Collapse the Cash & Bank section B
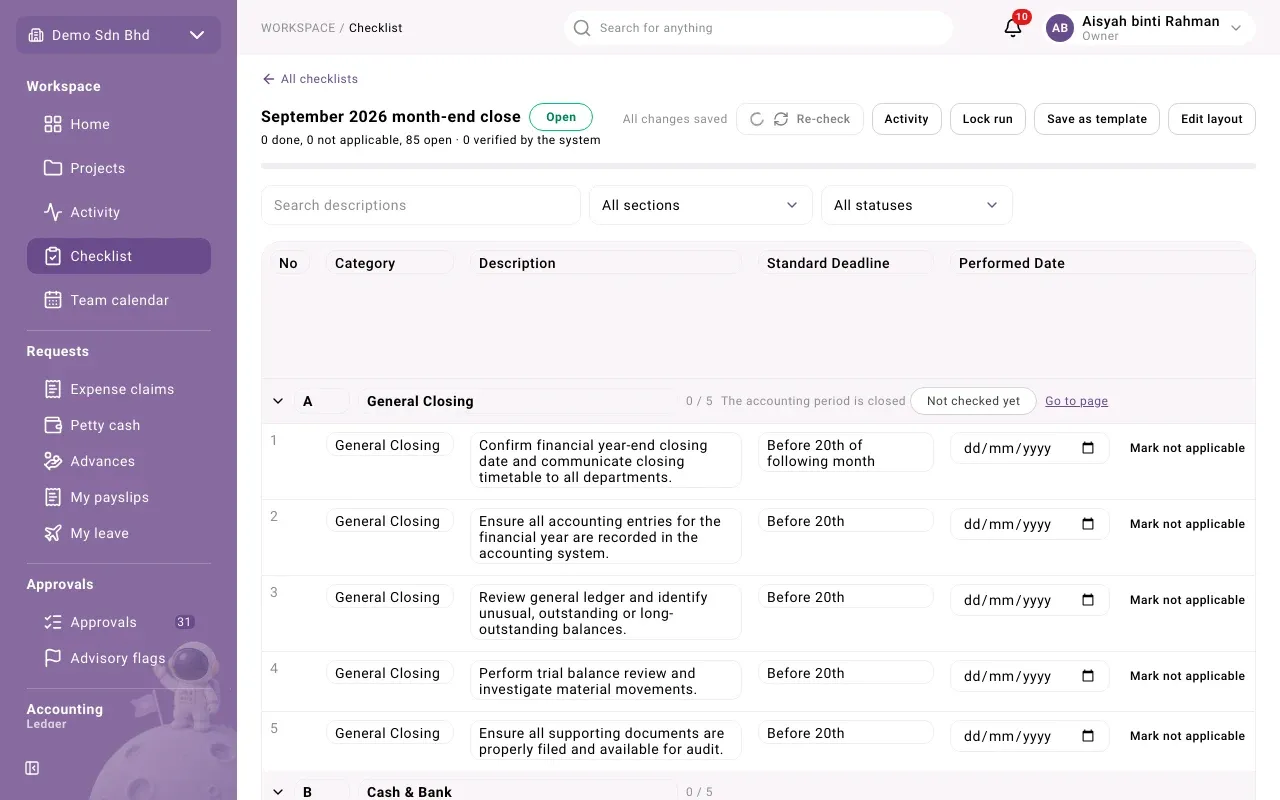 [x=278, y=792]
